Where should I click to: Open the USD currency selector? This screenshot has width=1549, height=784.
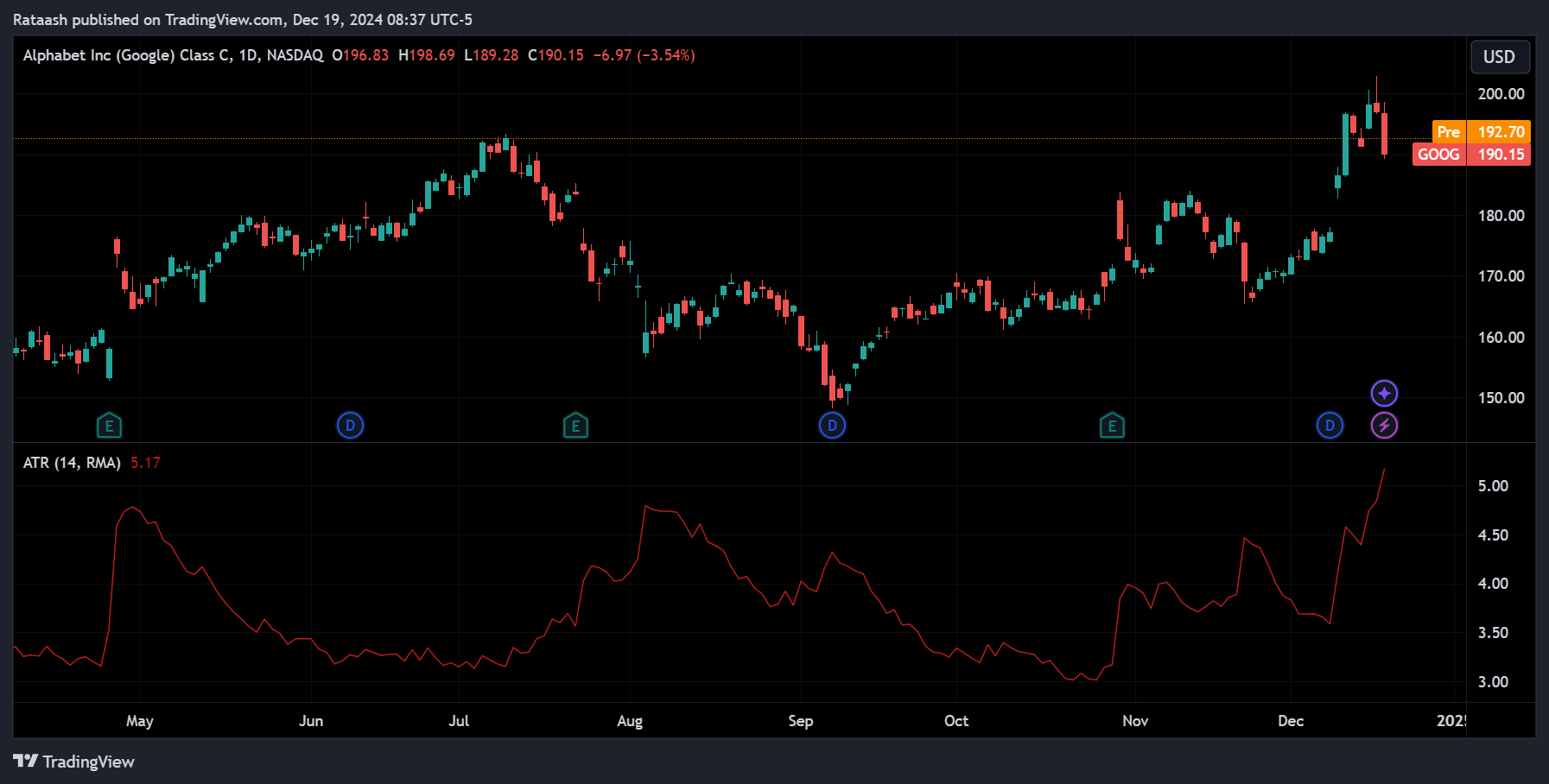(1500, 57)
